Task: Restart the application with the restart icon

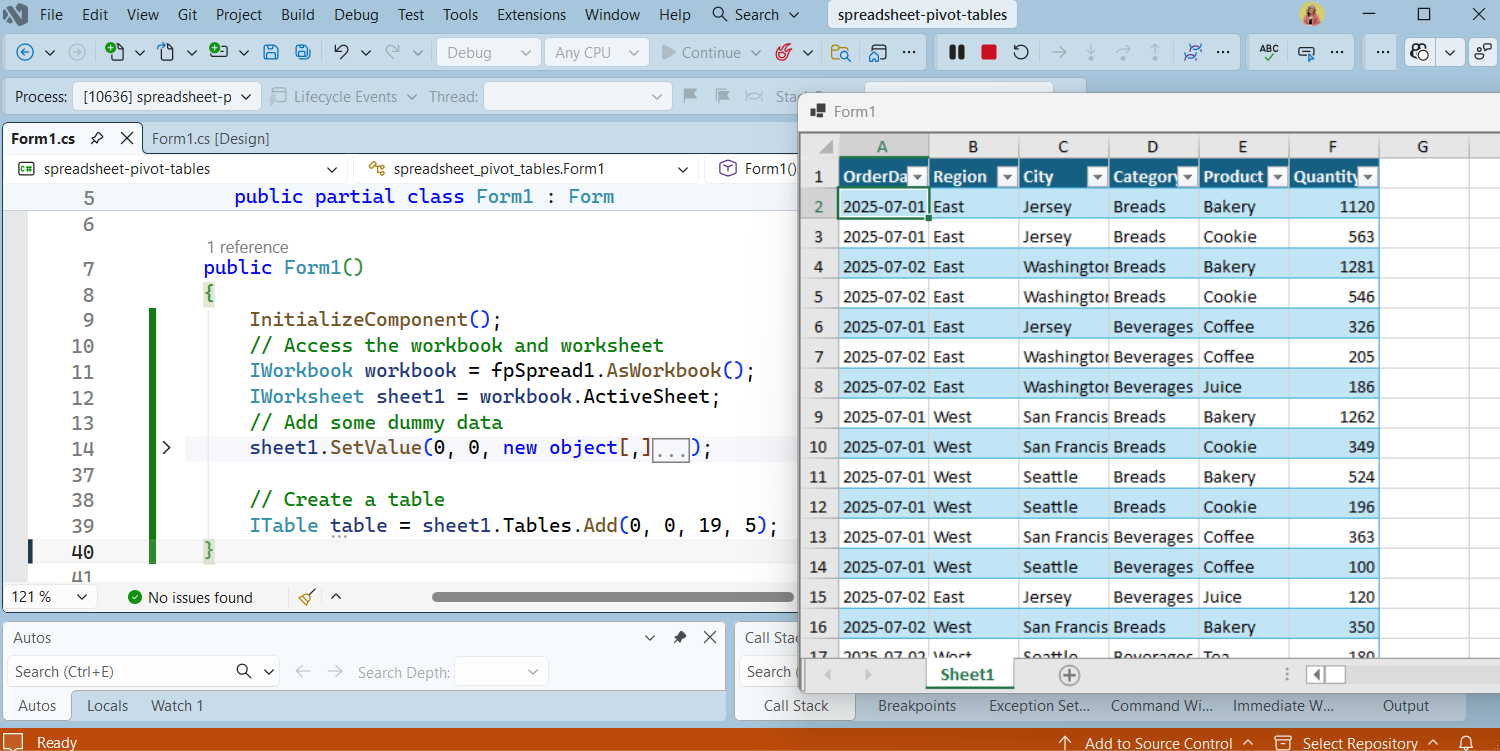Action: tap(1019, 51)
